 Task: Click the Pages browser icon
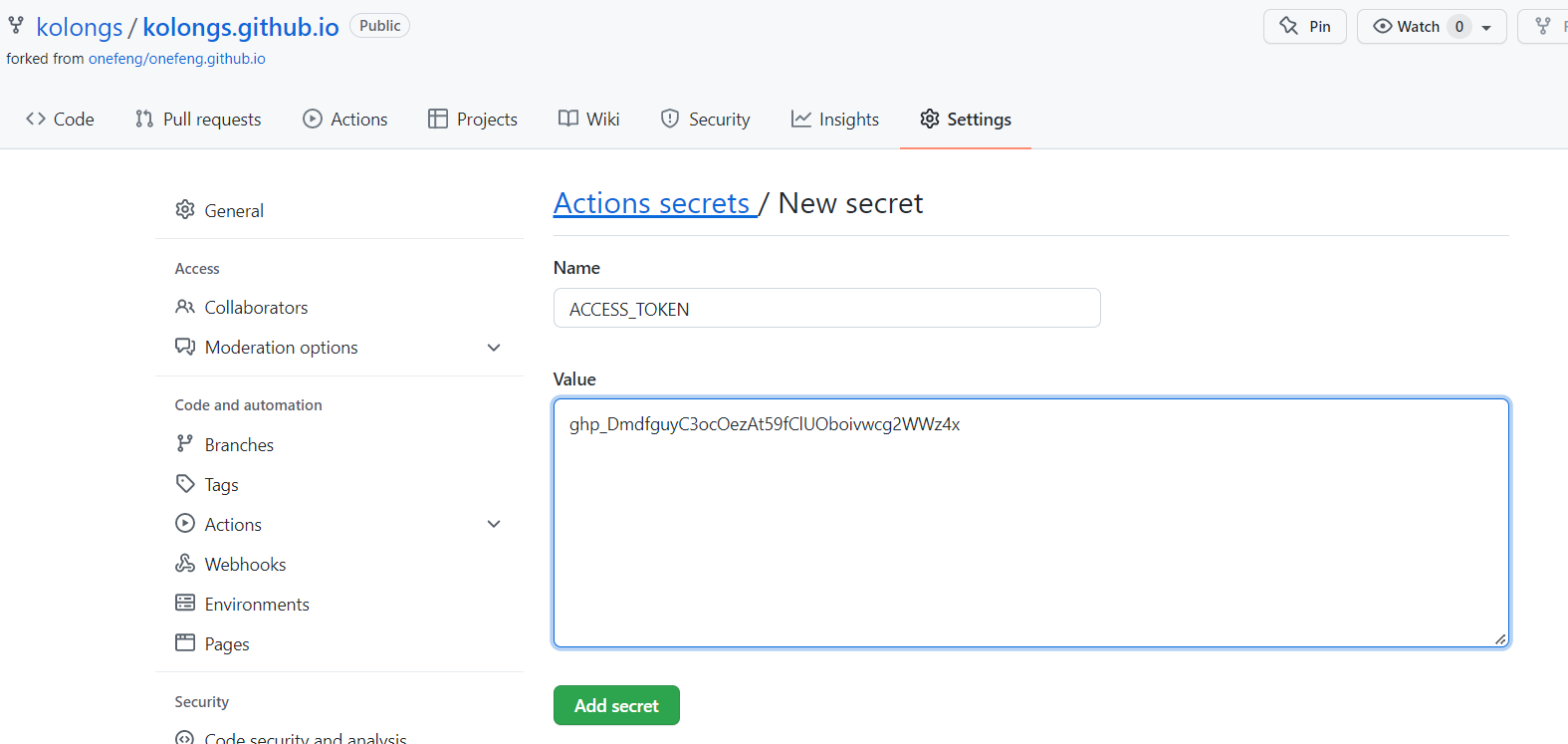(185, 642)
